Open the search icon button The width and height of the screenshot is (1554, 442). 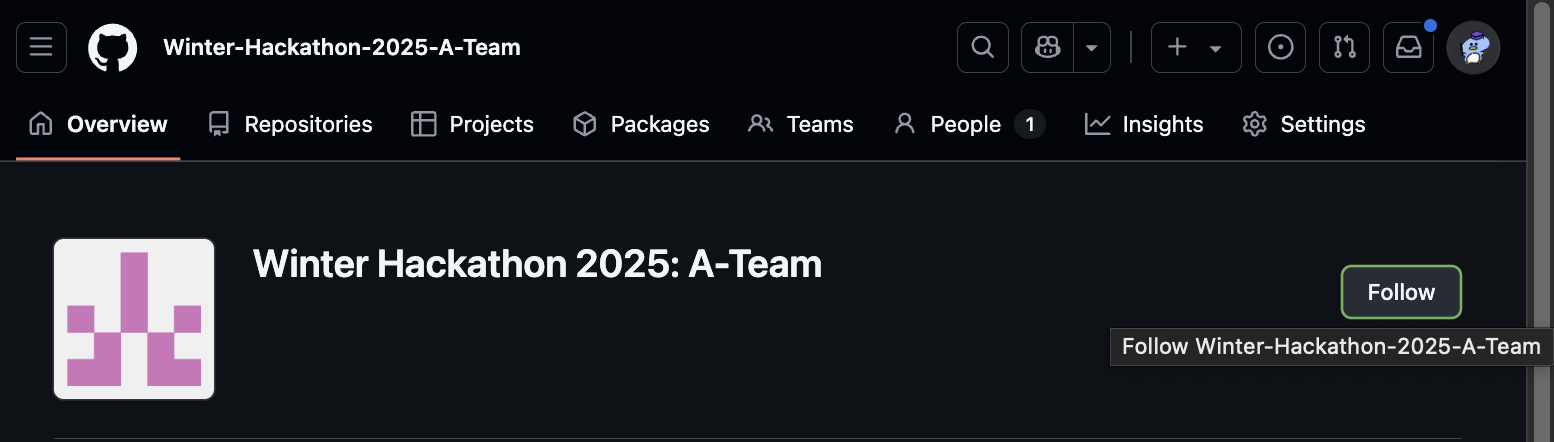pyautogui.click(x=983, y=47)
